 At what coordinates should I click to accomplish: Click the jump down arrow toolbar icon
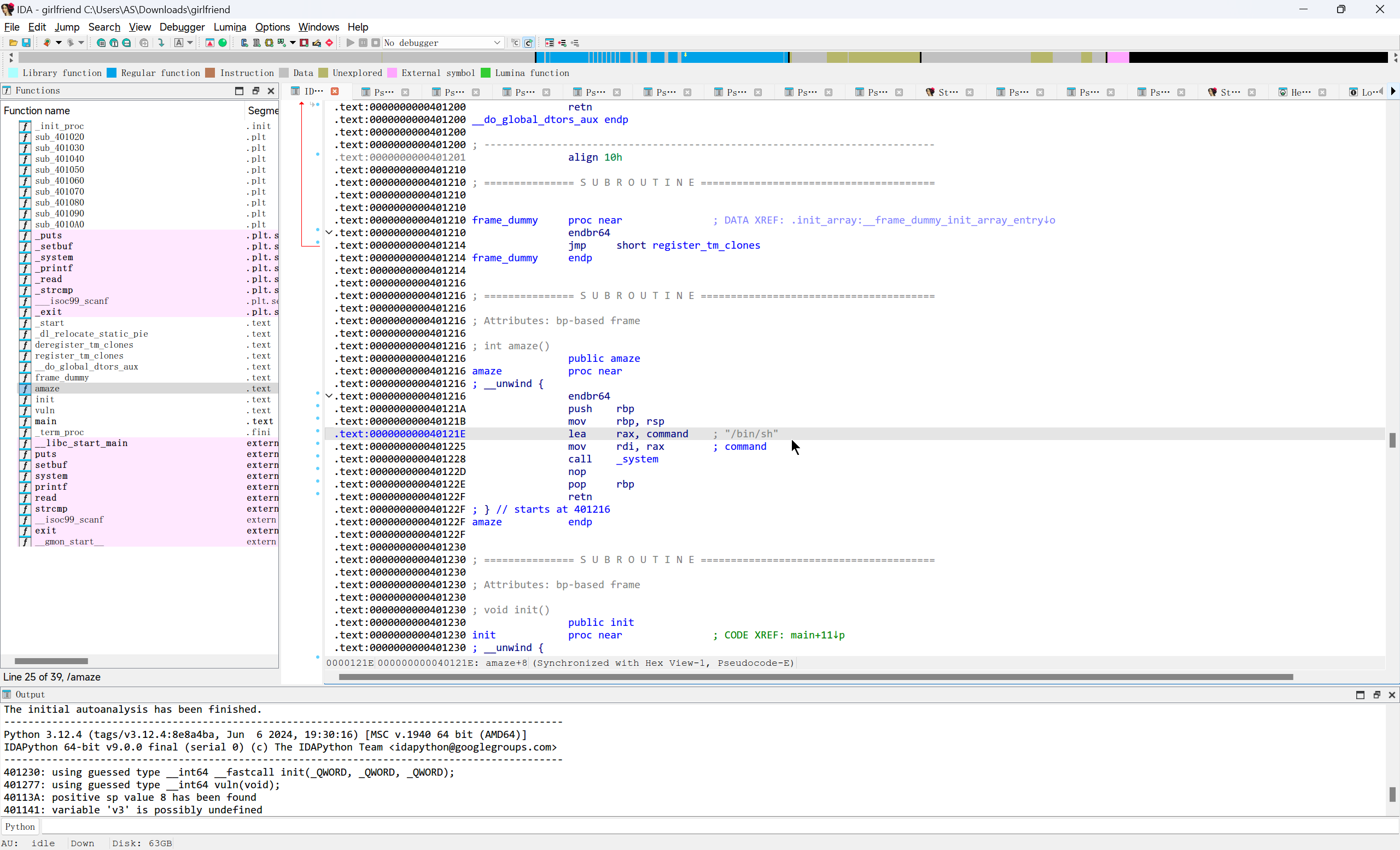click(161, 43)
